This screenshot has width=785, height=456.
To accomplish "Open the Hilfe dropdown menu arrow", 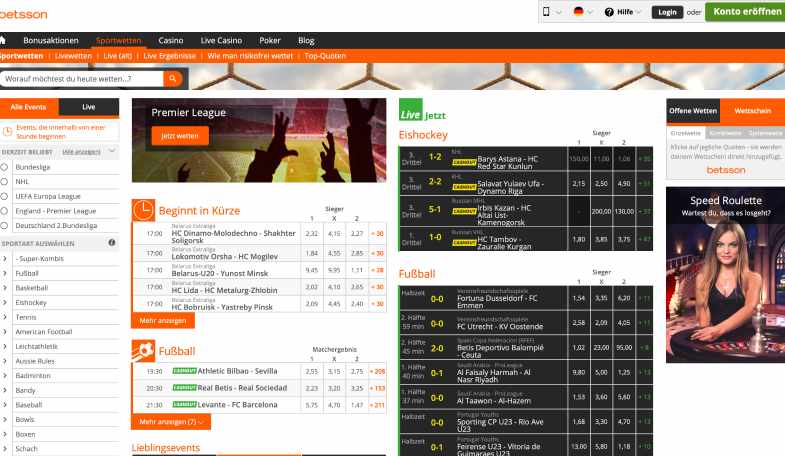I will click(639, 12).
